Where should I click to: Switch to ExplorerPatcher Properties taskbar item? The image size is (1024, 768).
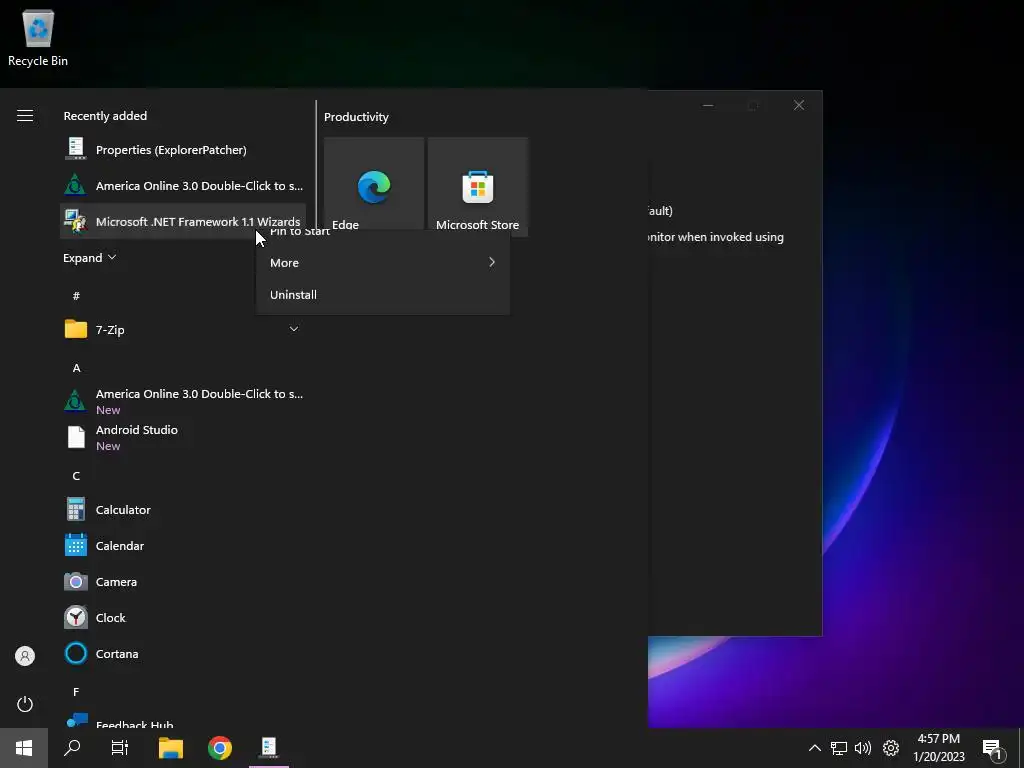tap(269, 748)
